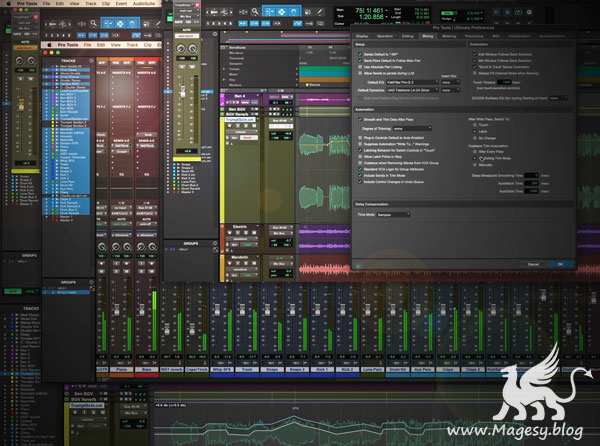This screenshot has height=446, width=600.
Task: Click the Bass channel volume fader
Action: pyautogui.click(x=142, y=309)
